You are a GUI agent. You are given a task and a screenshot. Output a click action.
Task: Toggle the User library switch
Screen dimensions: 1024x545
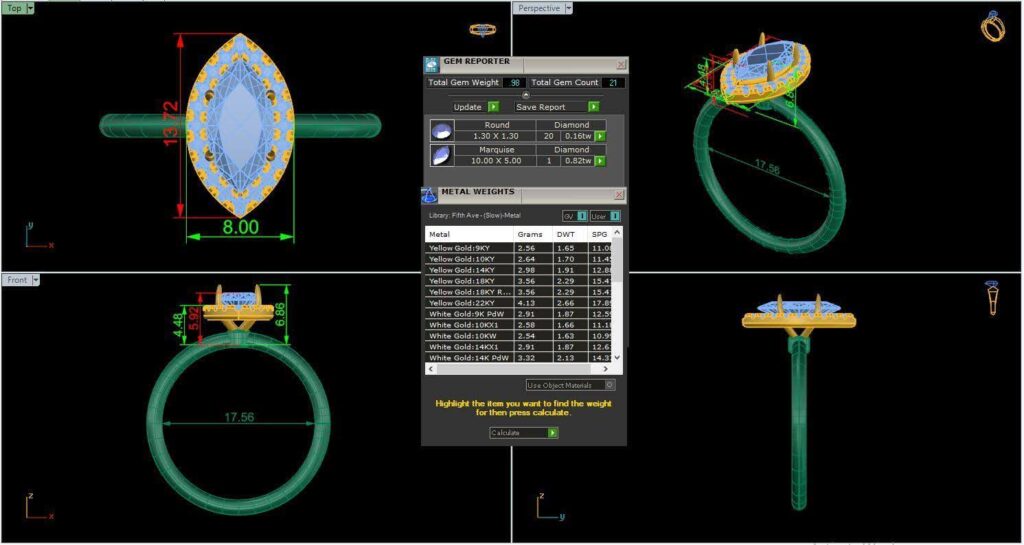(x=605, y=216)
